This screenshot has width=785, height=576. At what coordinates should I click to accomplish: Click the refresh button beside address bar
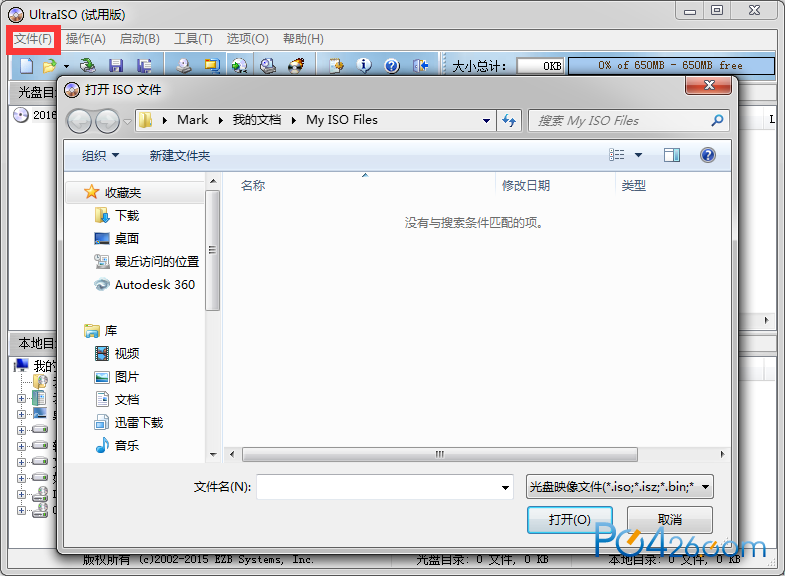509,121
